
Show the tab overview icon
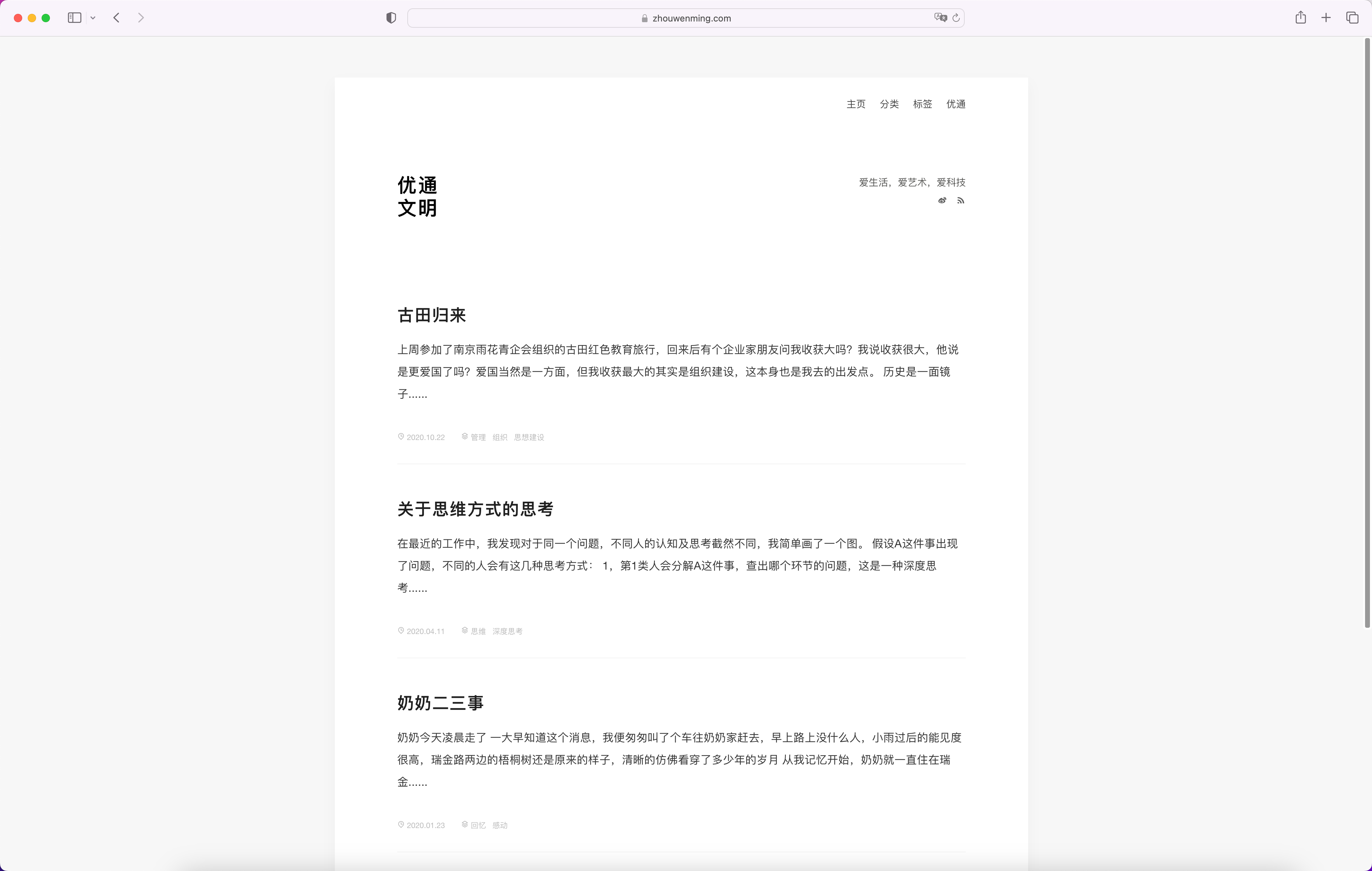pos(1352,18)
